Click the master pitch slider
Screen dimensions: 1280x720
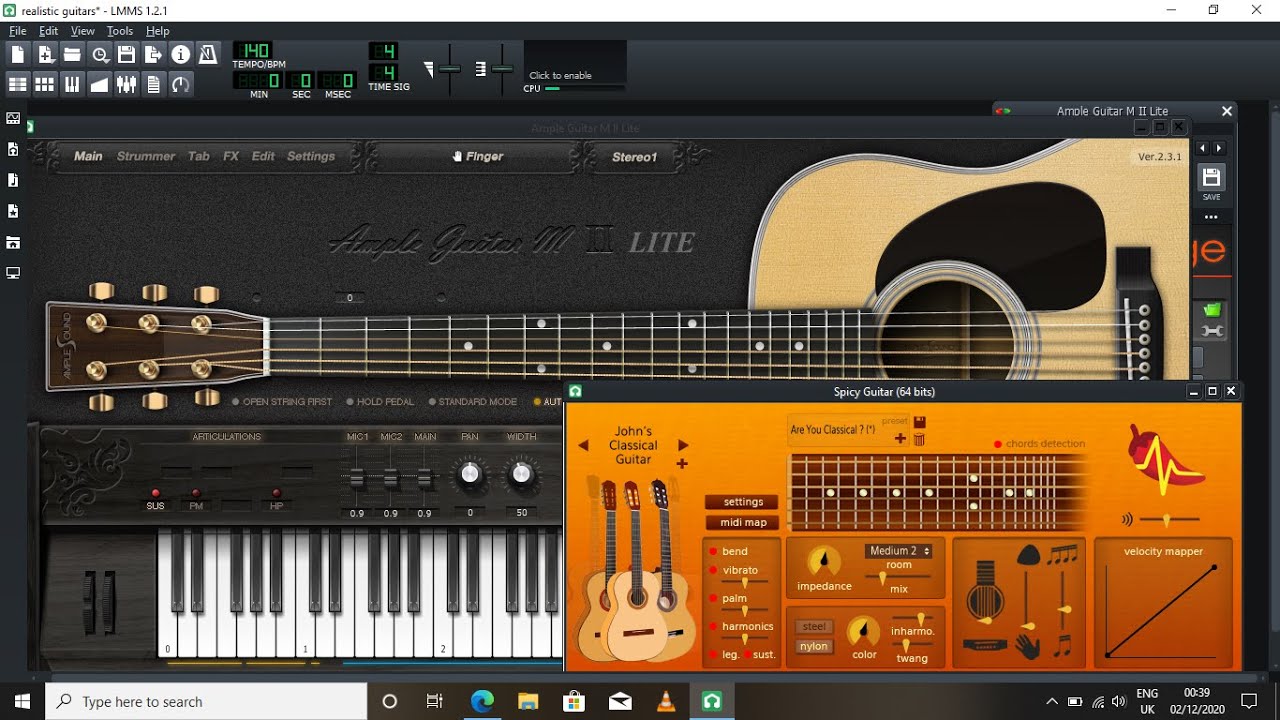pos(502,69)
